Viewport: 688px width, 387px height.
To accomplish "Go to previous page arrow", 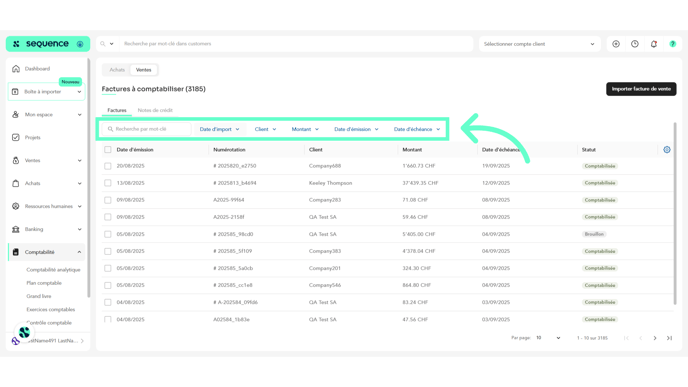I will click(641, 338).
